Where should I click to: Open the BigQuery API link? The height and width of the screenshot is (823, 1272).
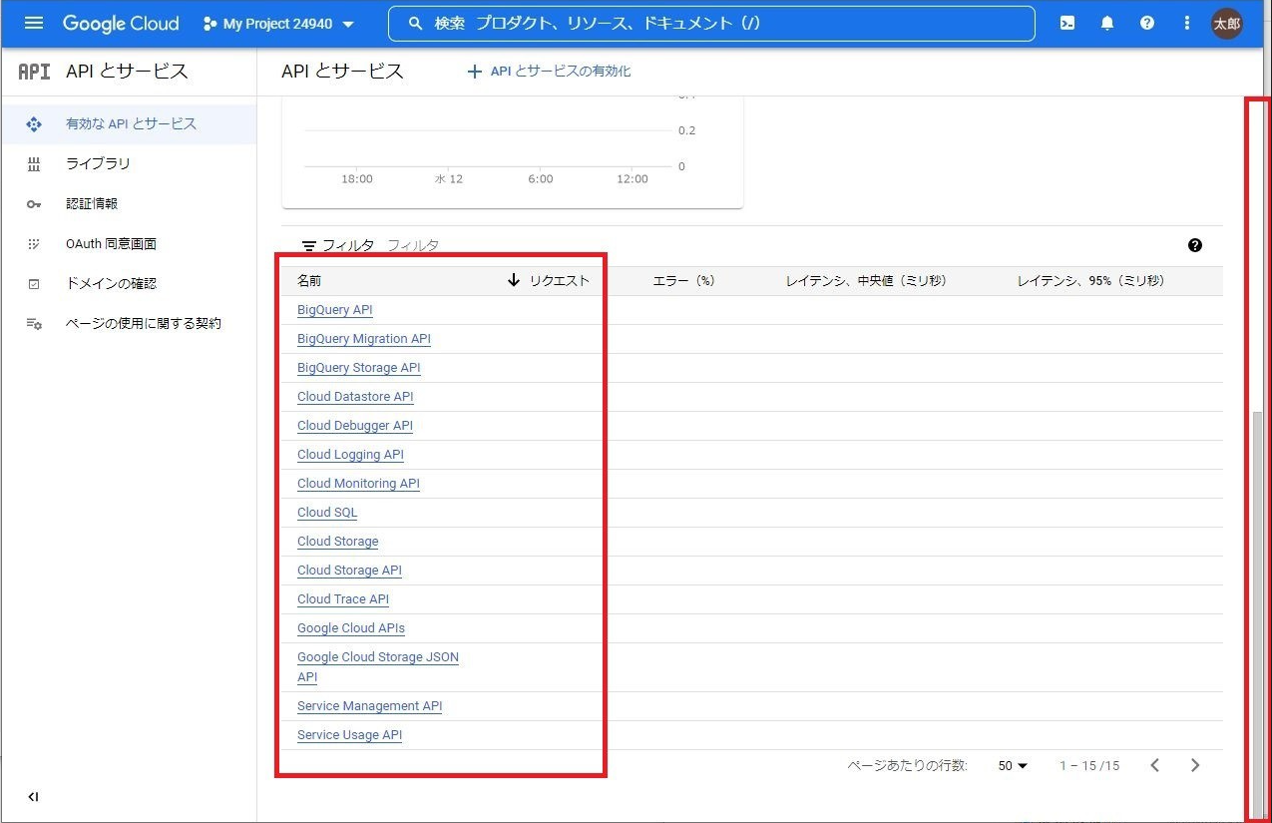point(335,310)
